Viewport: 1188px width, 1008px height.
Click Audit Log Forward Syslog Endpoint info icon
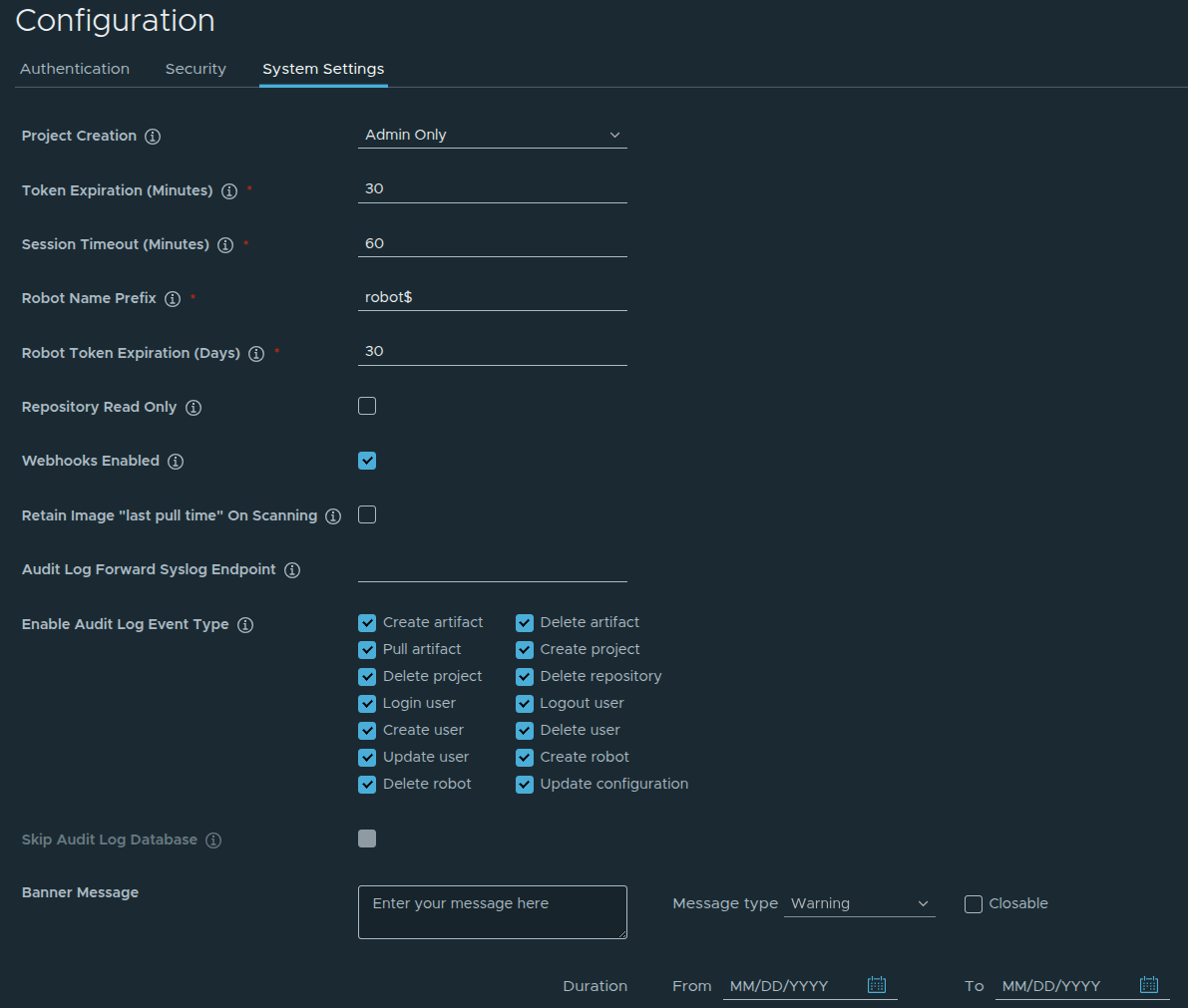pos(292,570)
